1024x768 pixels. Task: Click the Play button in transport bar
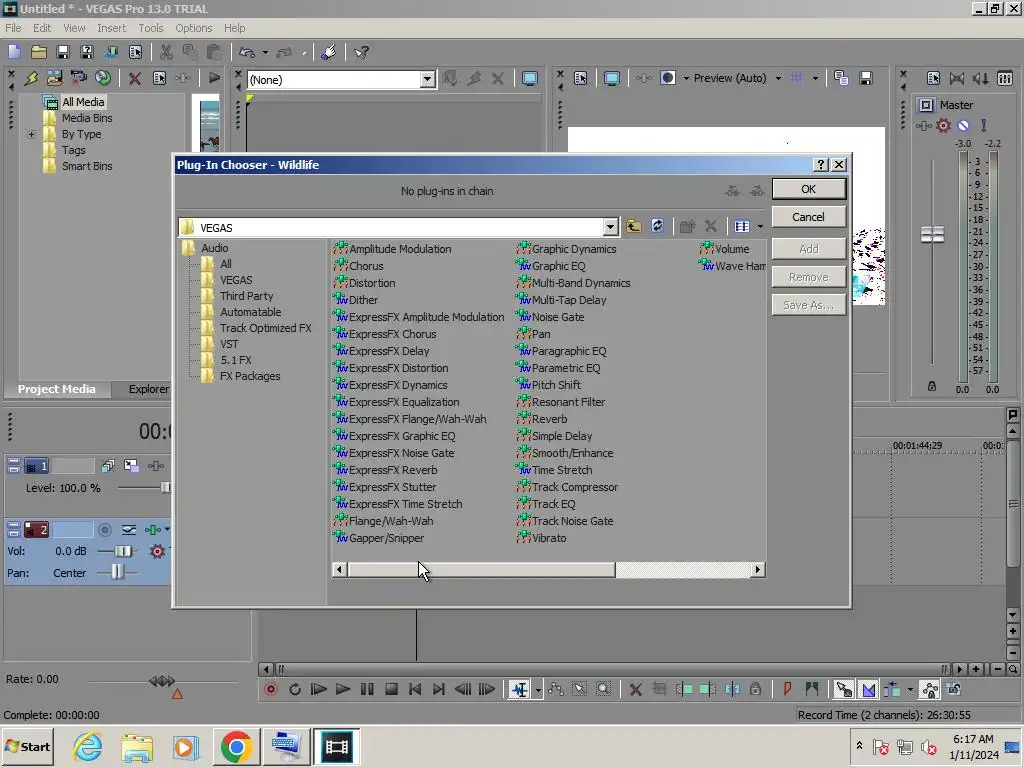(x=342, y=689)
